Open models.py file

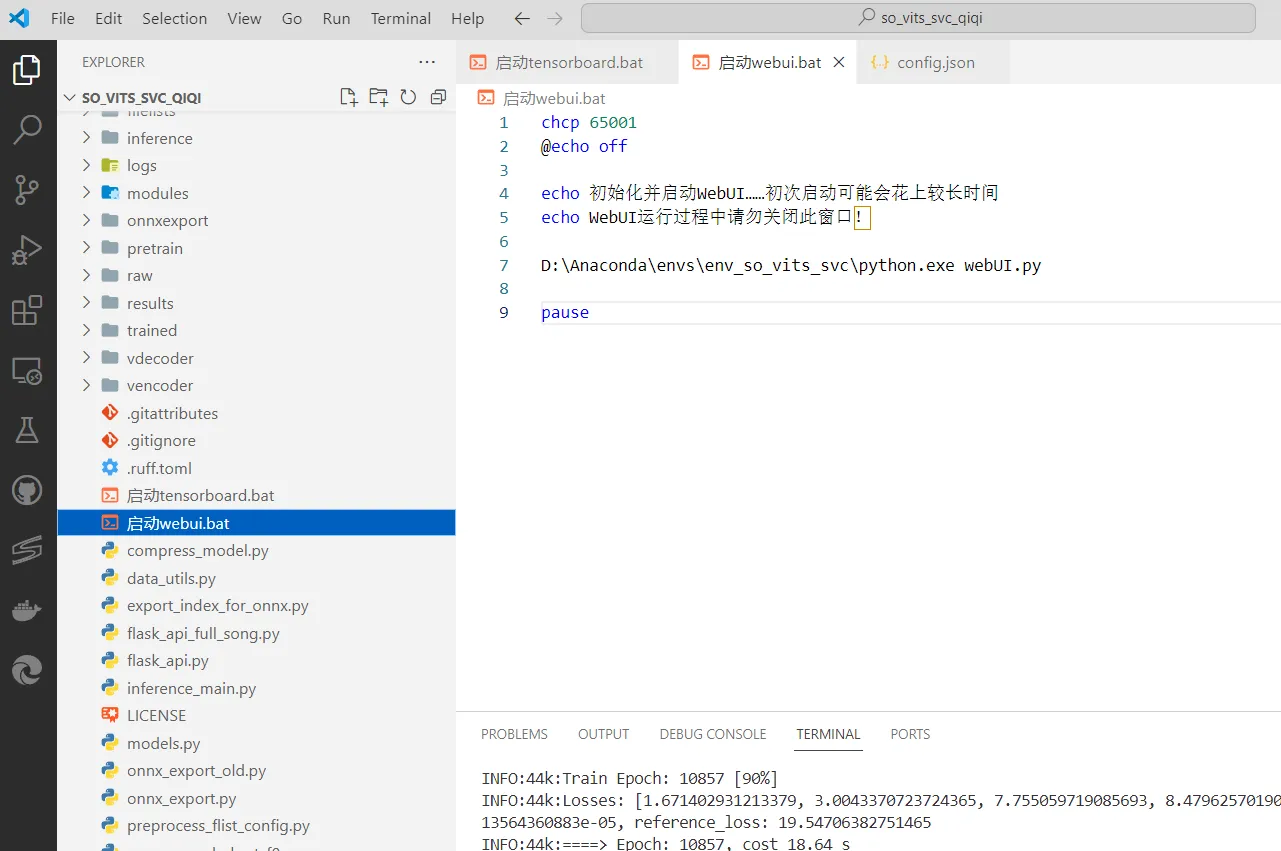pyautogui.click(x=256, y=743)
